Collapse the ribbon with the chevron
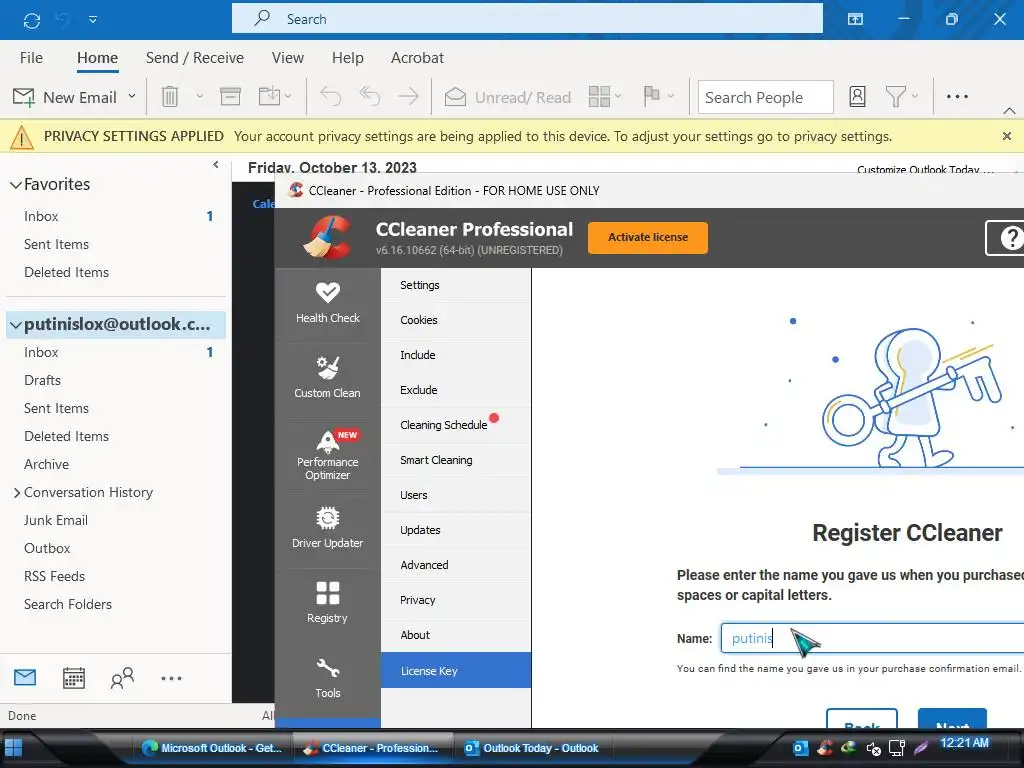Screen dimensions: 1024x768 (x=1009, y=111)
